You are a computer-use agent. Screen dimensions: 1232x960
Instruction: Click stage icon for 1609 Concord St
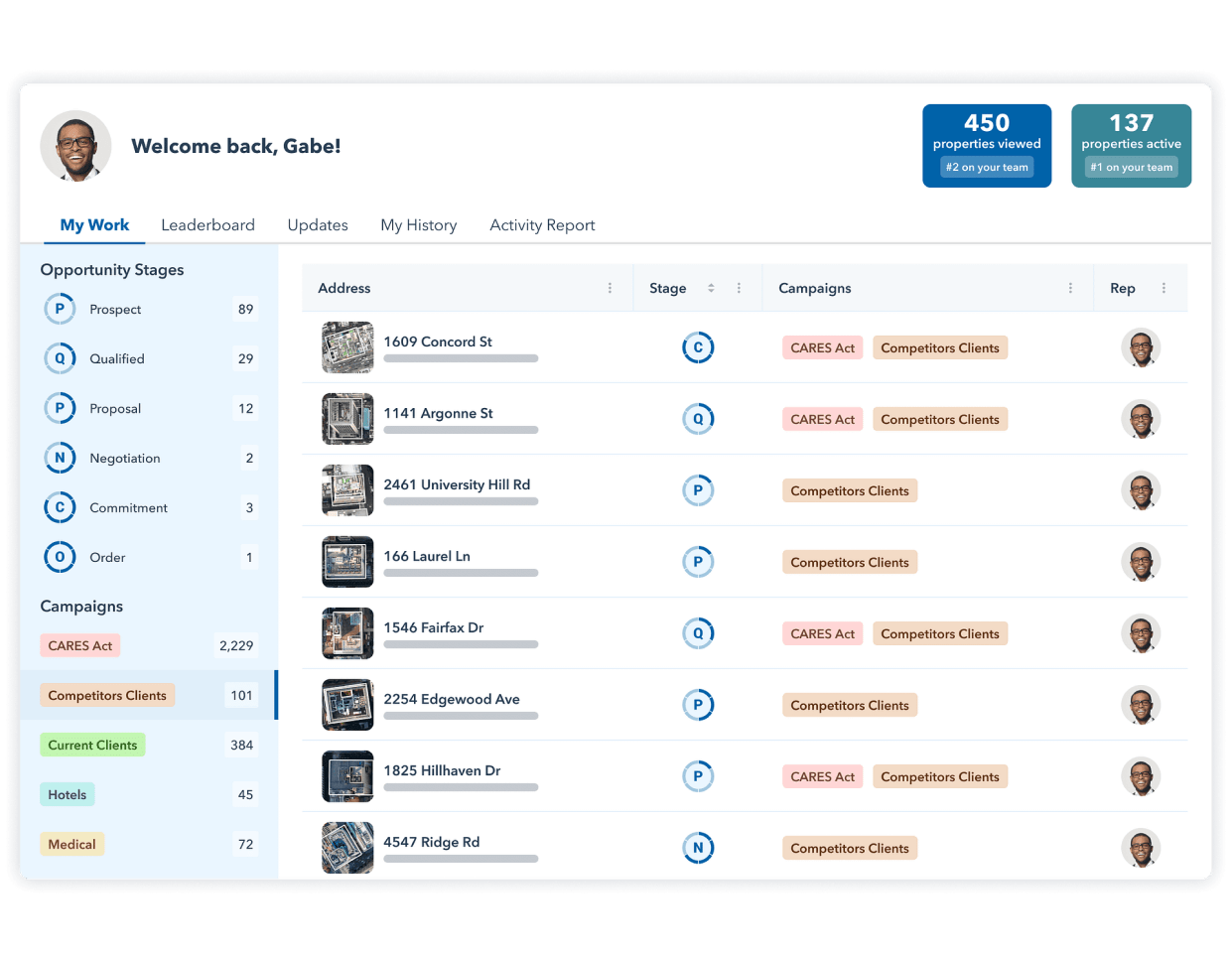coord(698,347)
